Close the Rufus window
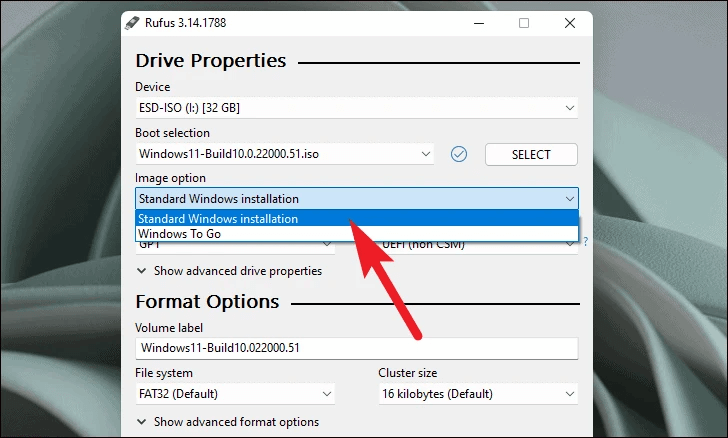This screenshot has height=438, width=728. coord(568,23)
